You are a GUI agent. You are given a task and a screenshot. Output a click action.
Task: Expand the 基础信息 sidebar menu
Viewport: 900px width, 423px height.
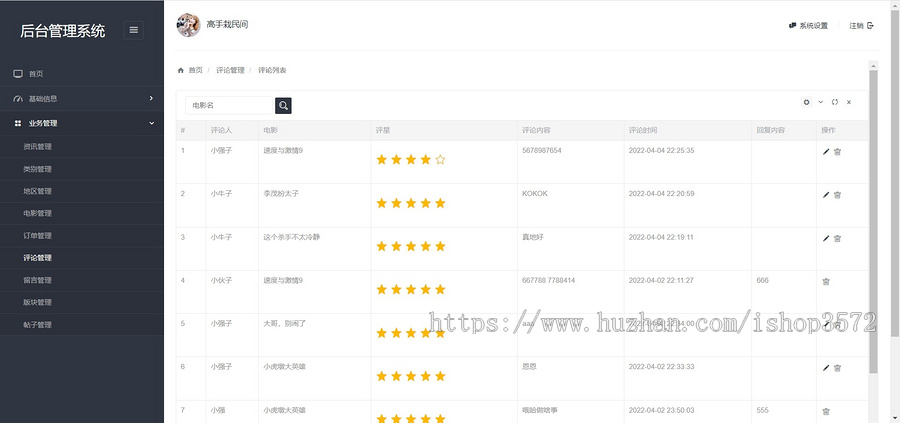point(82,98)
